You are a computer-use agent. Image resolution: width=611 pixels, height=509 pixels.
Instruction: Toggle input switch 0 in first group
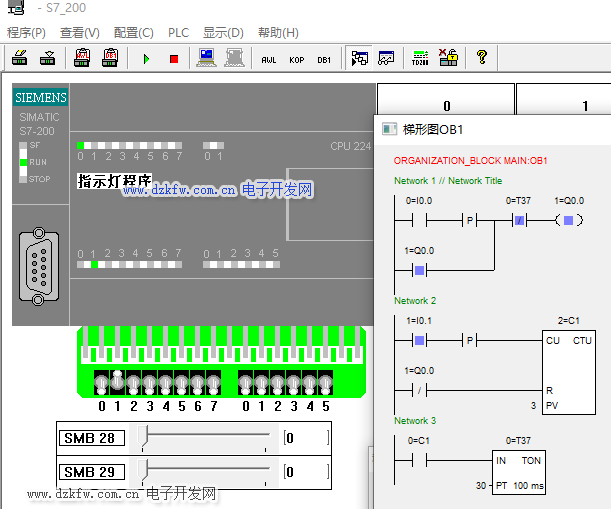[101, 384]
